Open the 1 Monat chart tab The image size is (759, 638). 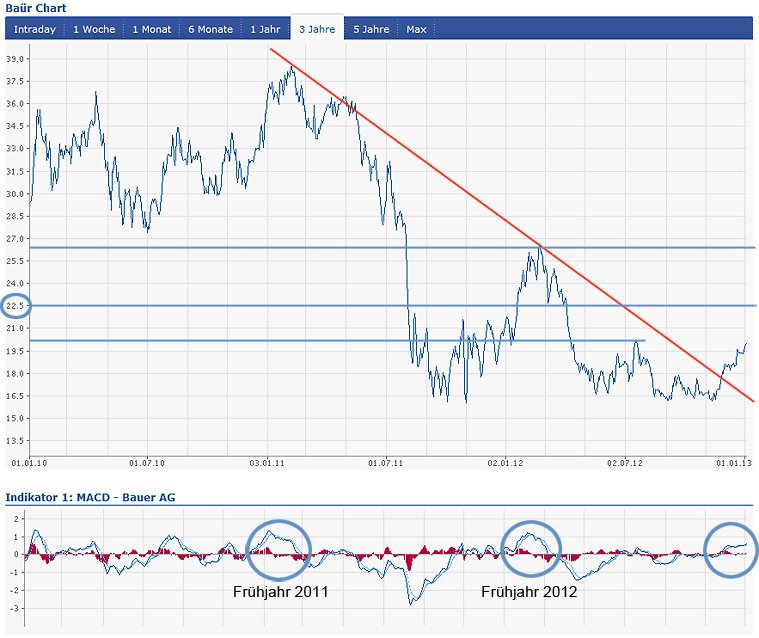click(x=152, y=29)
